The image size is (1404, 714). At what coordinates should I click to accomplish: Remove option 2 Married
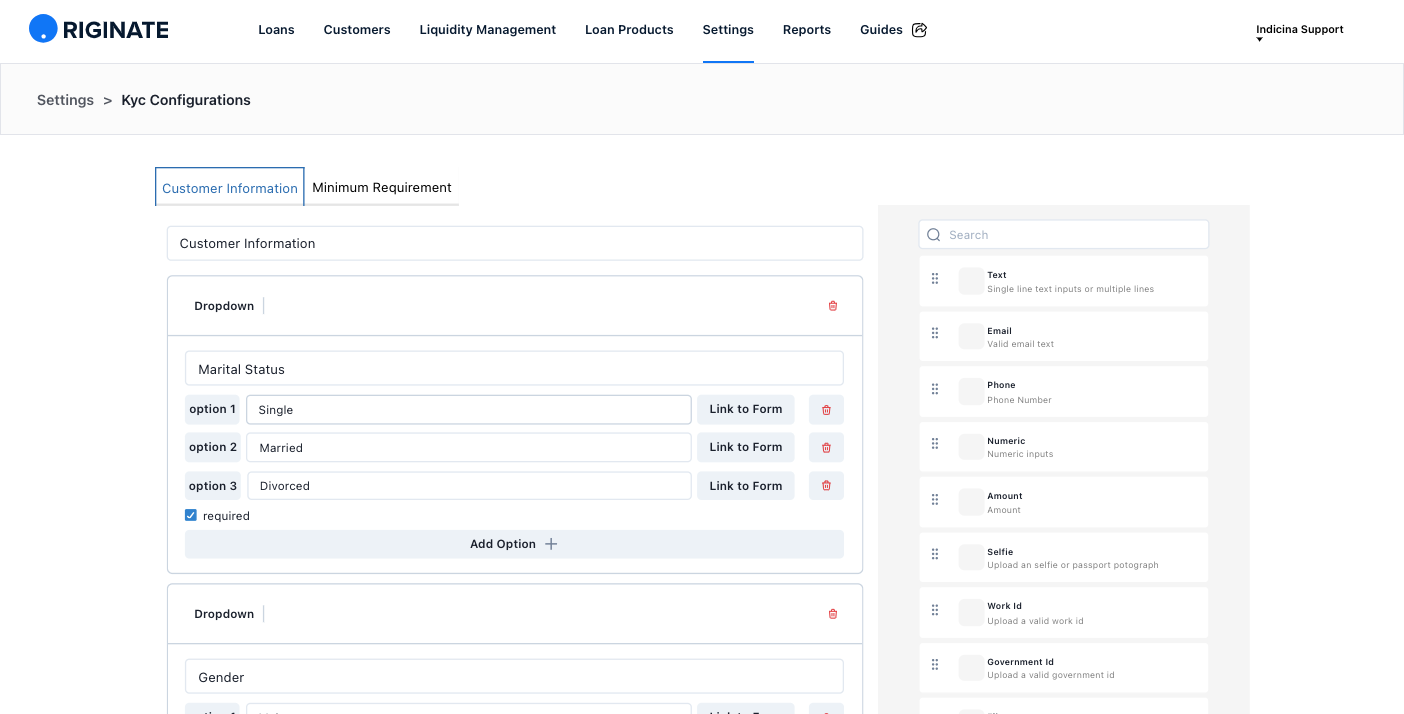pos(826,448)
